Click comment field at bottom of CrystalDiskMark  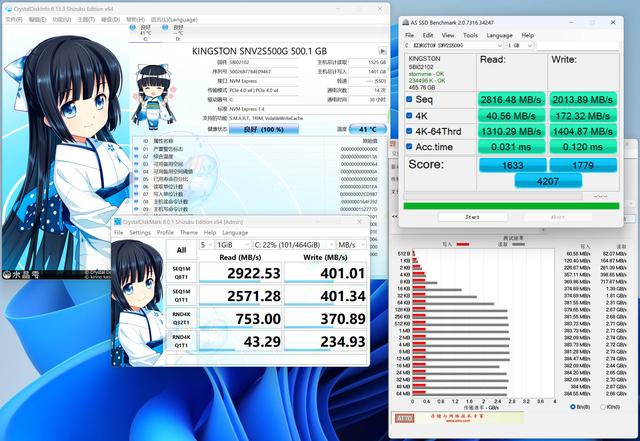pyautogui.click(x=267, y=359)
